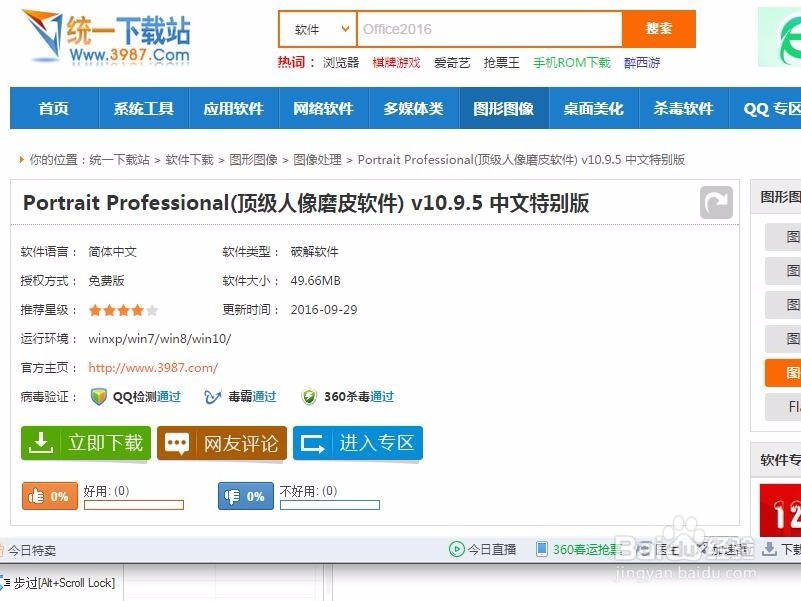
Task: Click the orange 搜索 search button
Action: pyautogui.click(x=658, y=29)
